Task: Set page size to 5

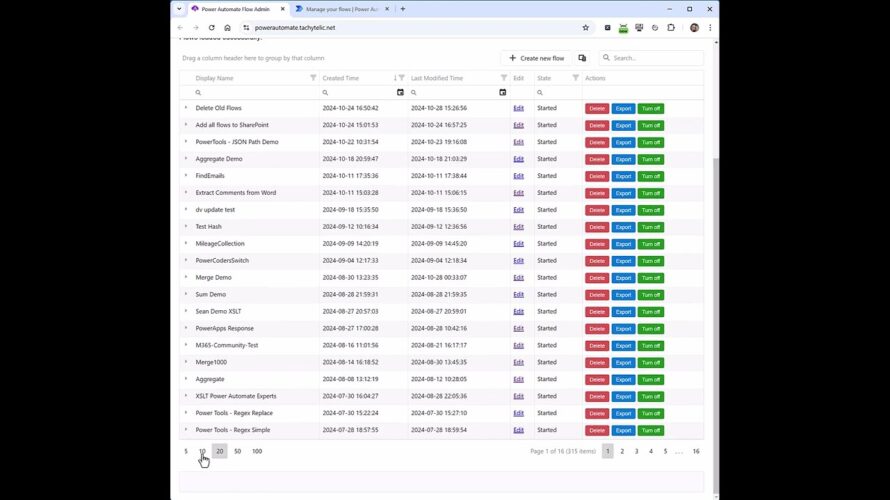Action: click(x=186, y=451)
